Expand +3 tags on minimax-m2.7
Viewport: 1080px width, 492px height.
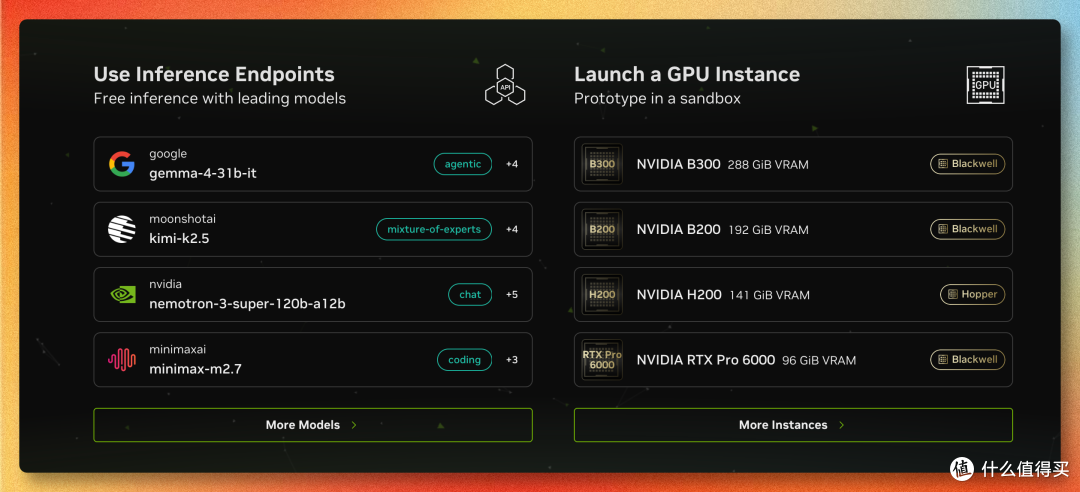512,360
